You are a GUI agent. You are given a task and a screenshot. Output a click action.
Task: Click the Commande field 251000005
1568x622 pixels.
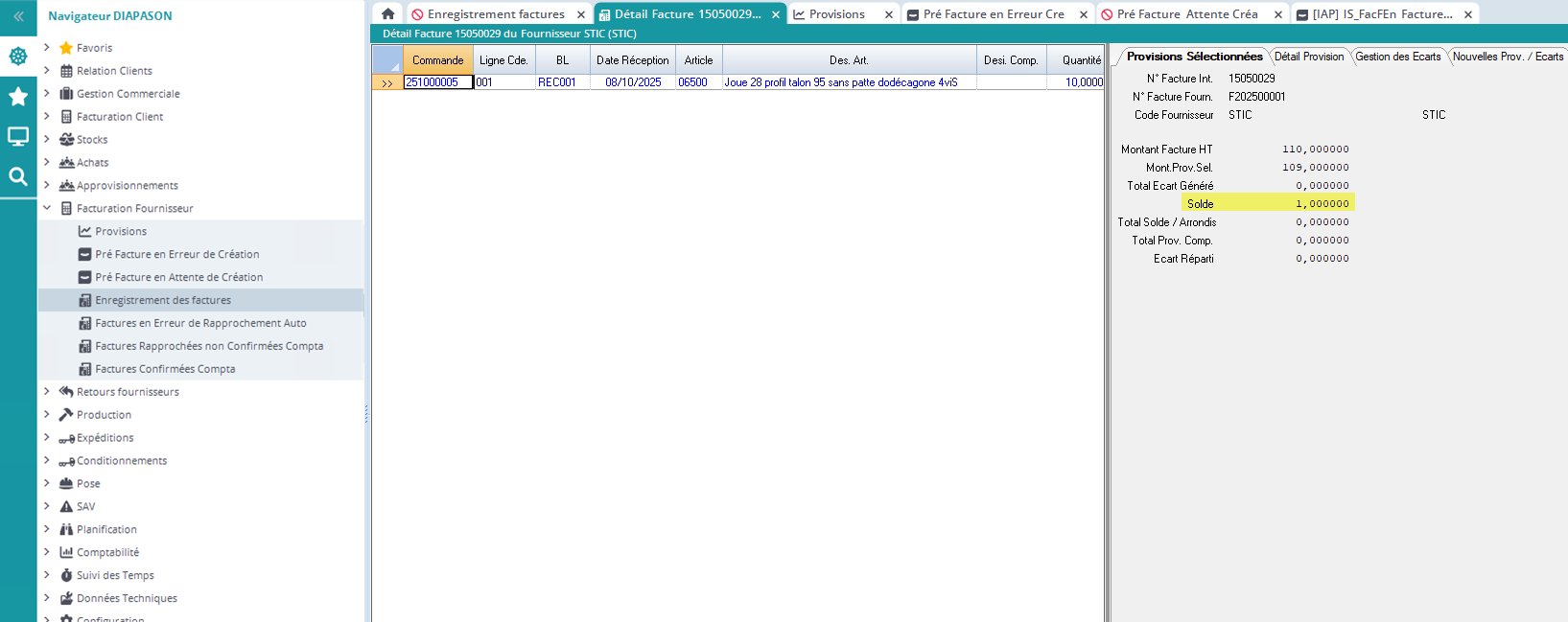pos(437,82)
